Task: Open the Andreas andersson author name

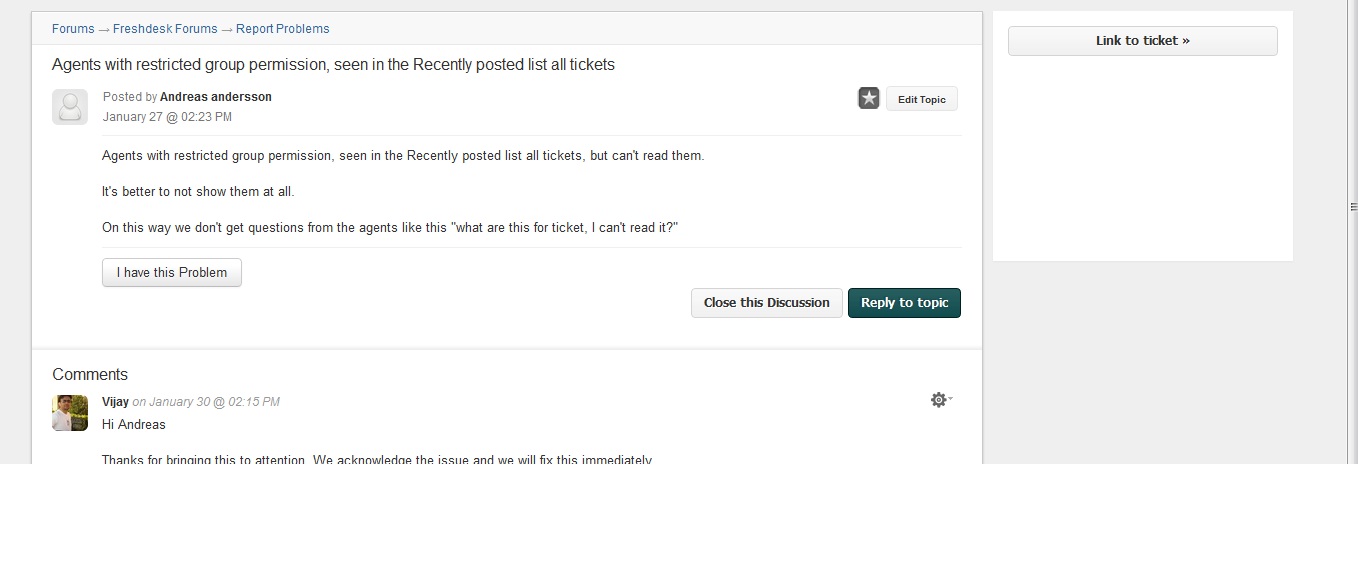Action: (x=216, y=97)
